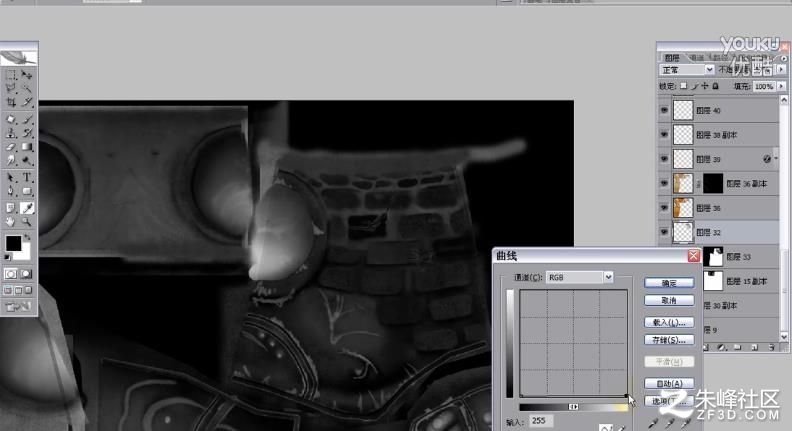Select the Path Selection tool
This screenshot has height=431, width=792.
coord(11,177)
